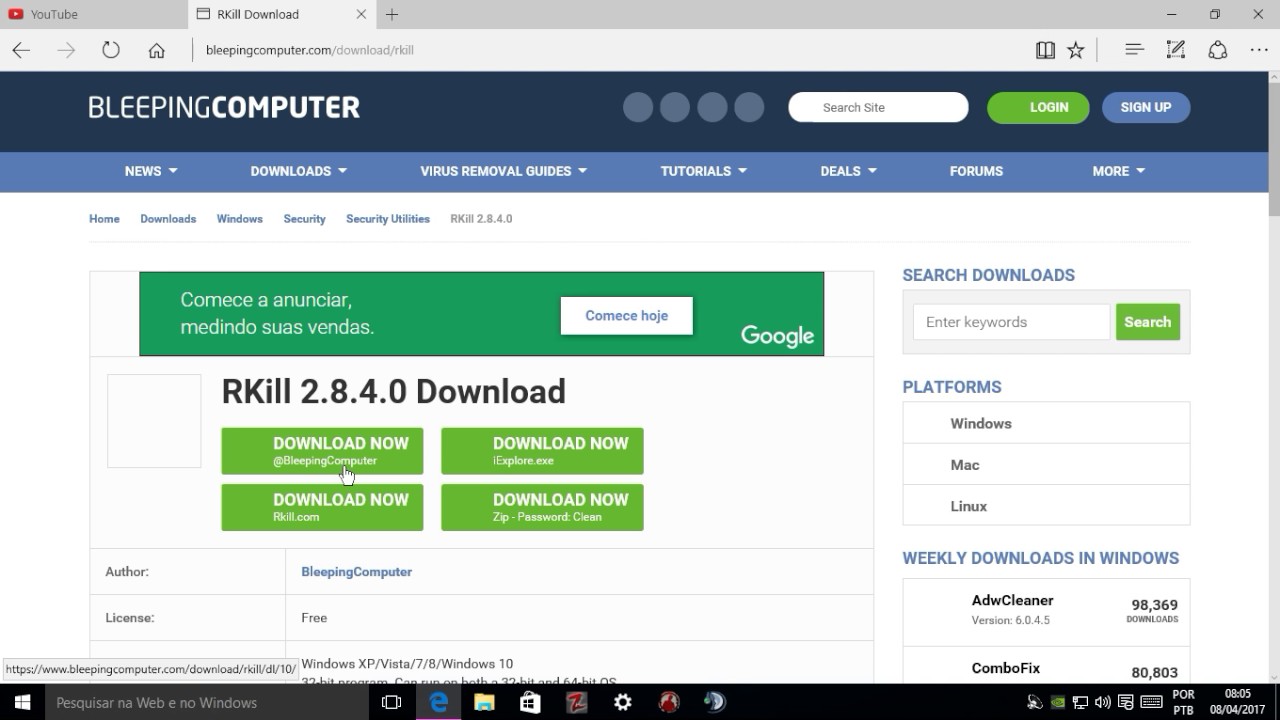
Task: Download RKill from @BleepingComputer
Action: (322, 451)
